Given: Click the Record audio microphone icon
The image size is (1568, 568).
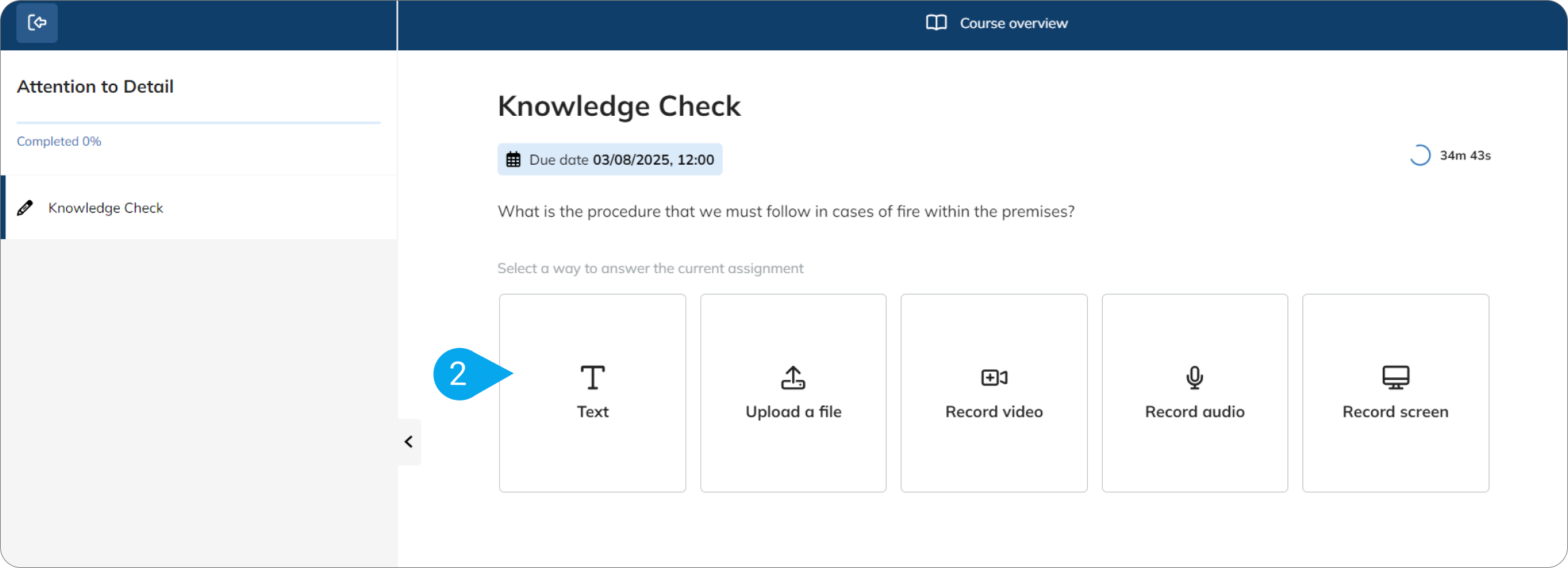Looking at the screenshot, I should (x=1194, y=377).
